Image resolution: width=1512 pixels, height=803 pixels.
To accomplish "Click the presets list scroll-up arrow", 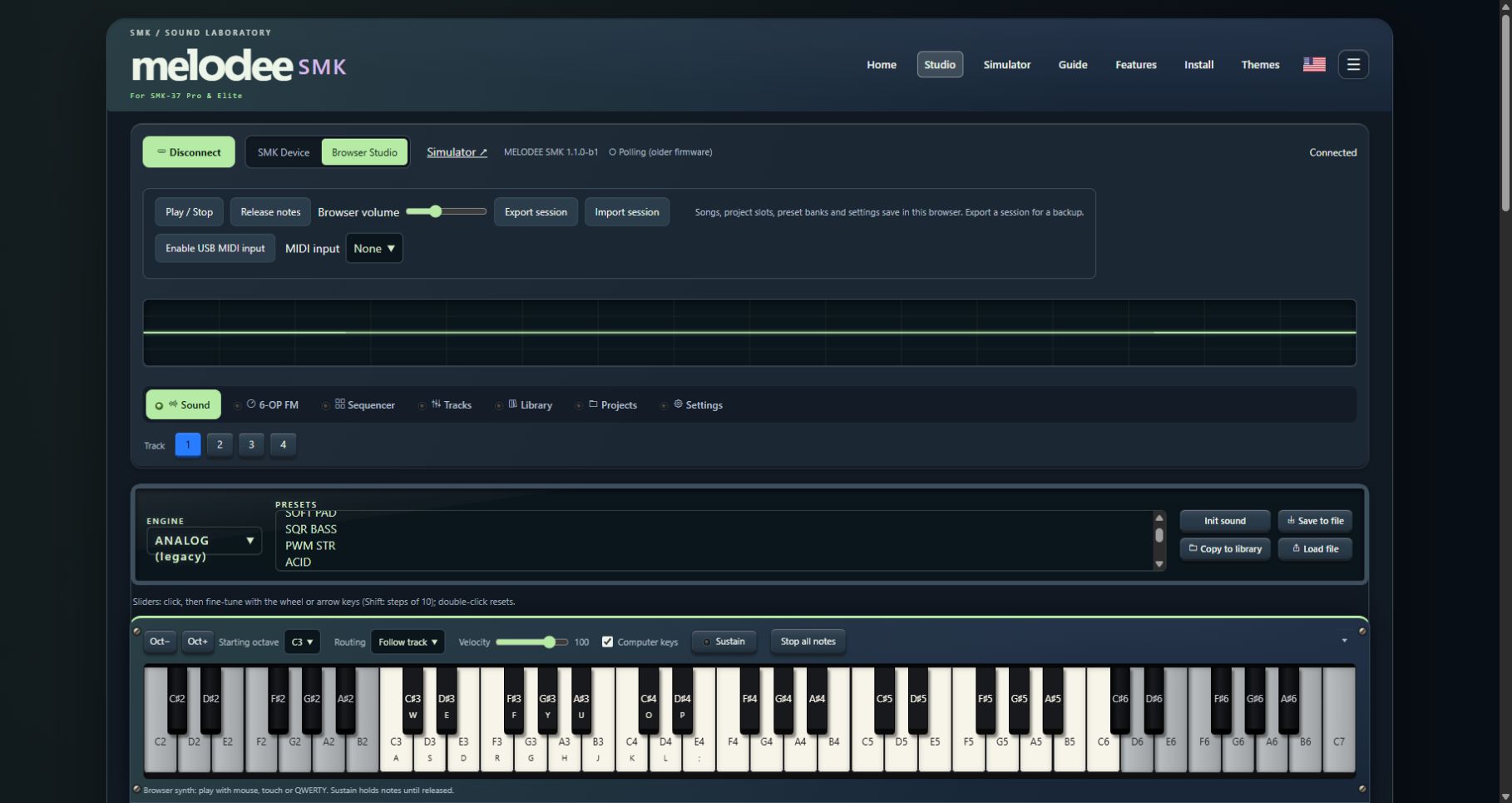I will [1159, 518].
